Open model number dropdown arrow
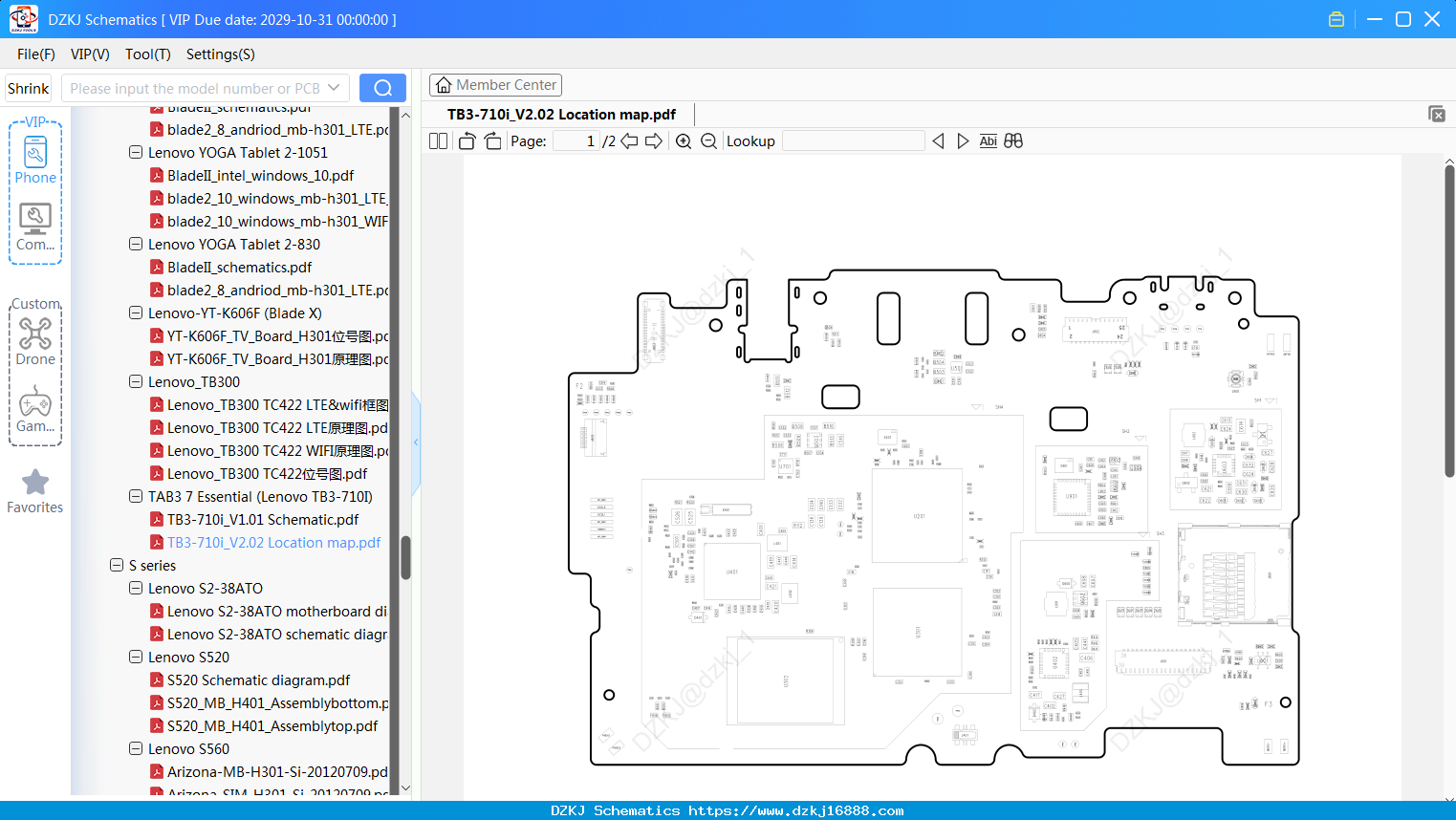 tap(334, 88)
